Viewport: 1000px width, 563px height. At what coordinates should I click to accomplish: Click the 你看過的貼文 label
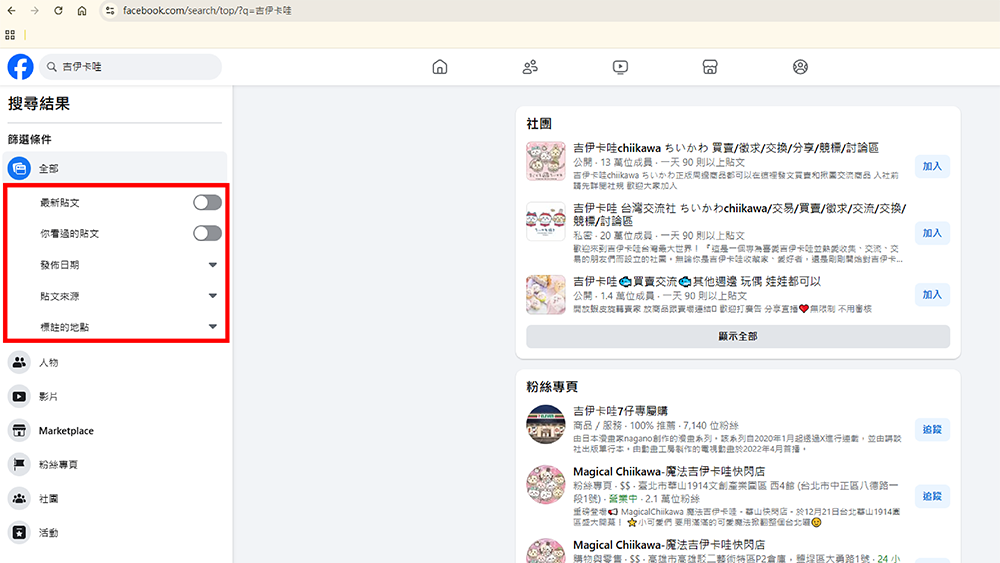click(x=70, y=234)
